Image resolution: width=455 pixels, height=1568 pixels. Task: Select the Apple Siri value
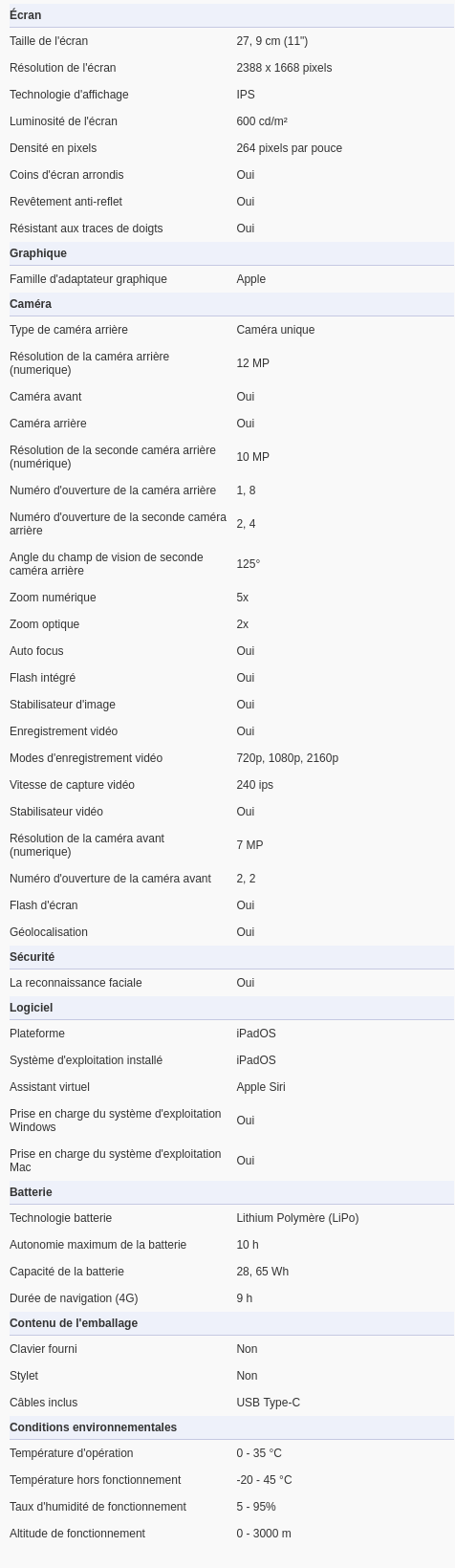tap(261, 1087)
